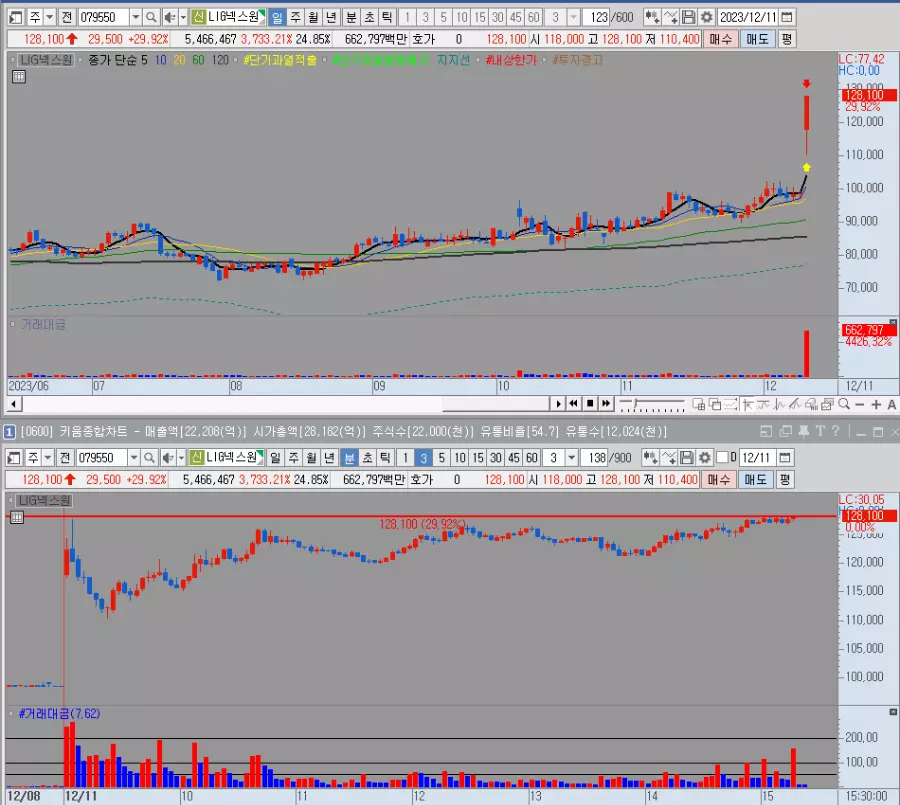Click the speaker icon in the top chart toolbar
Screen dimensions: 900x805
[x=169, y=17]
